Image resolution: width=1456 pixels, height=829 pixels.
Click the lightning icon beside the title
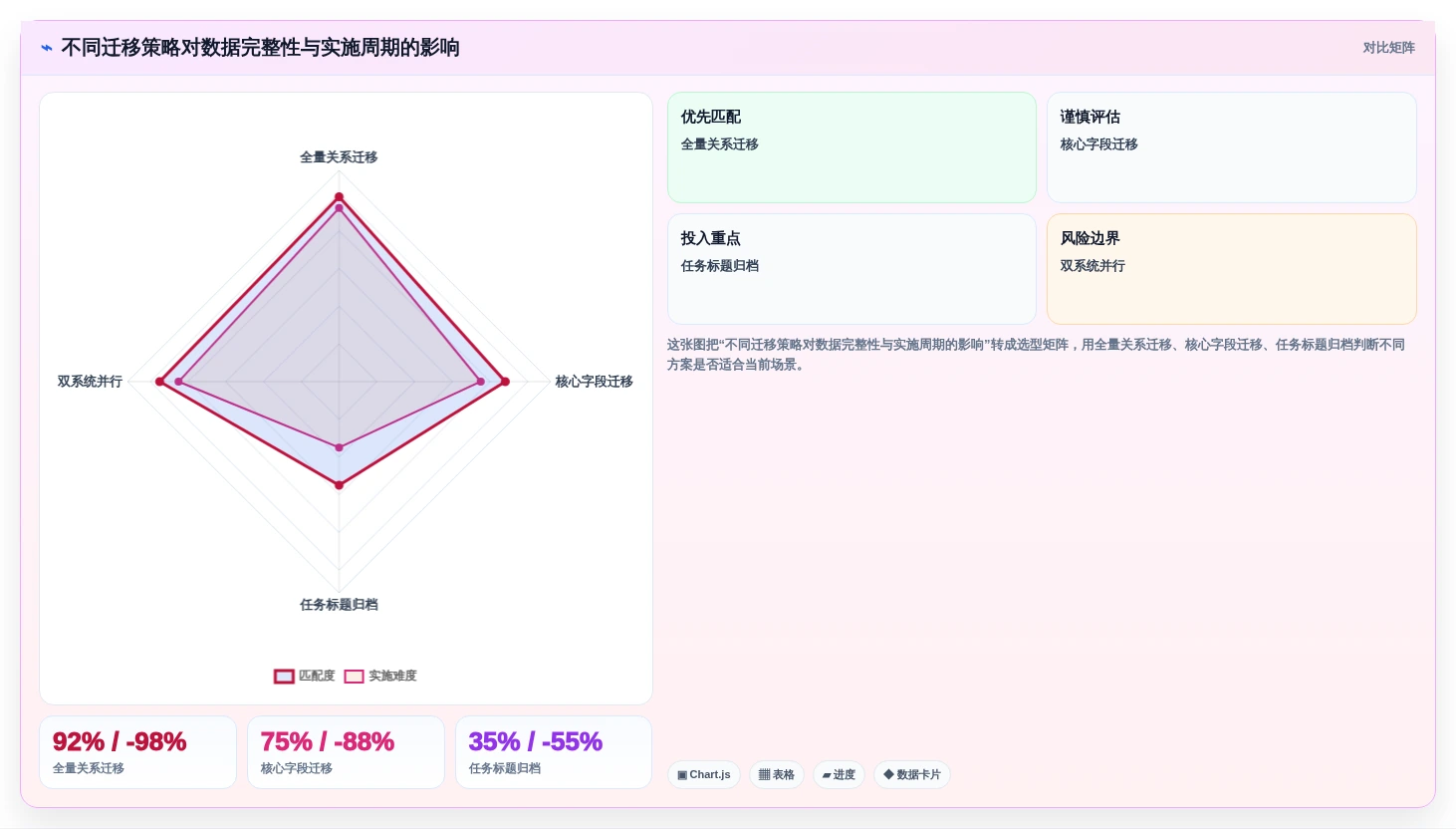point(47,48)
